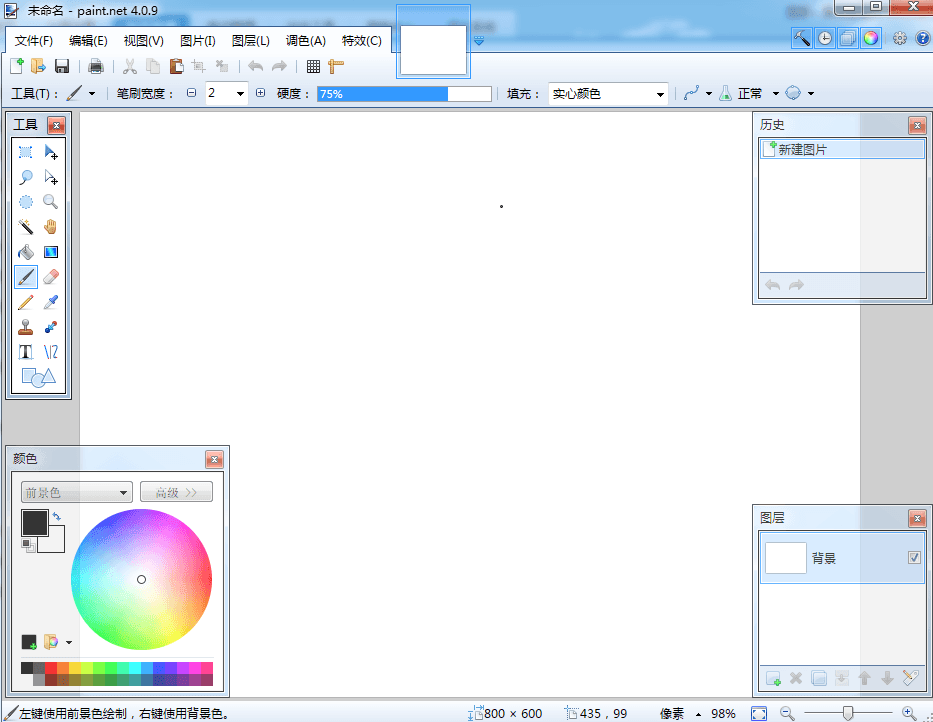Viewport: 933px width, 722px height.
Task: Open the 图层(L) menu
Action: pyautogui.click(x=250, y=41)
